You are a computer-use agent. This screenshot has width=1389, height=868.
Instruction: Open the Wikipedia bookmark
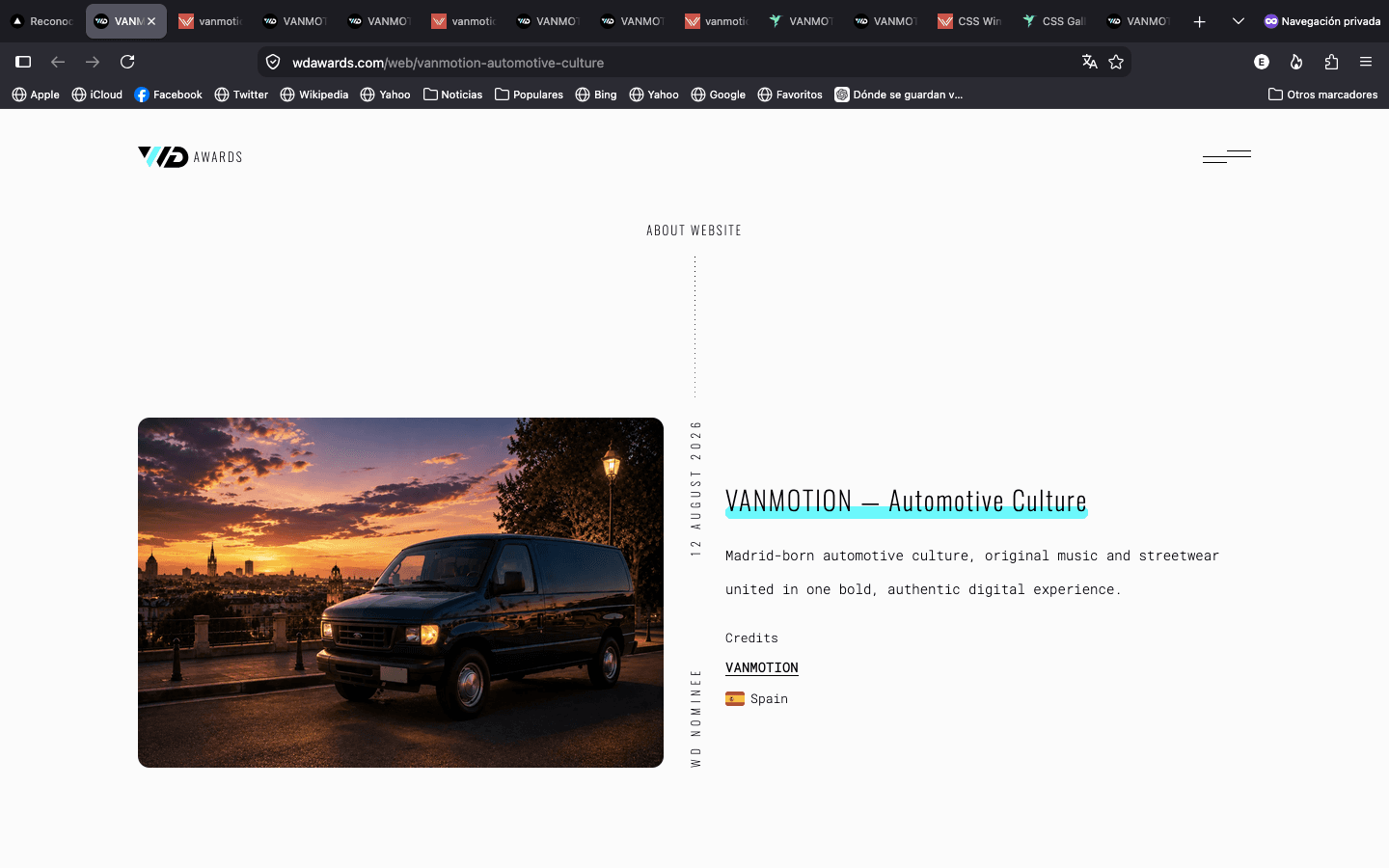pyautogui.click(x=314, y=95)
